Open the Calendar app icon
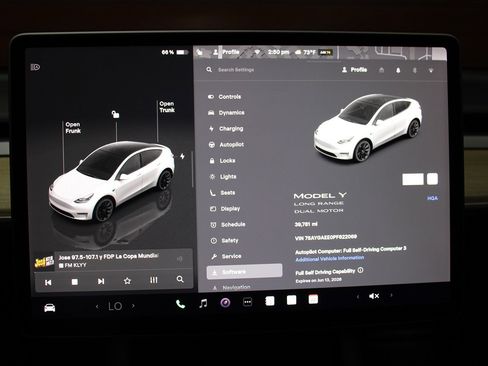This screenshot has width=488, height=366. (313, 299)
